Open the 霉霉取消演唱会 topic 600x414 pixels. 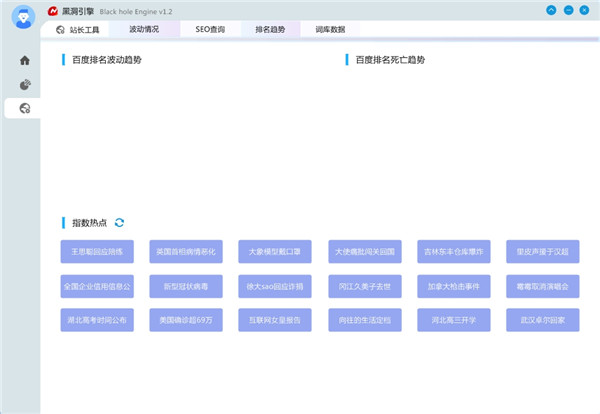point(543,286)
